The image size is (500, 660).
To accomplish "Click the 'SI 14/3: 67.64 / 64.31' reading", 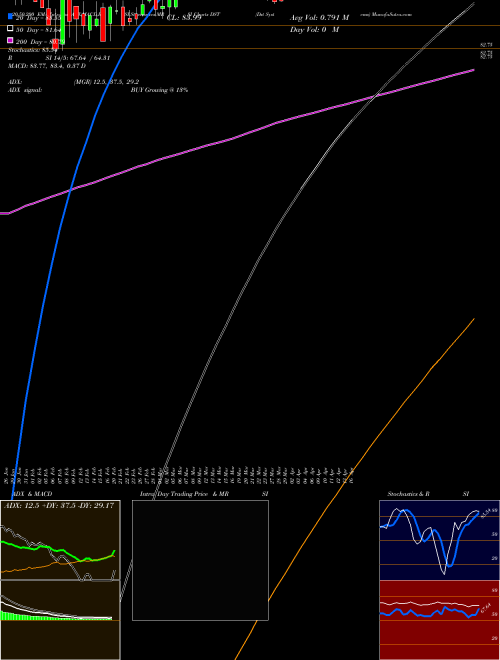I will pyautogui.click(x=78, y=58).
